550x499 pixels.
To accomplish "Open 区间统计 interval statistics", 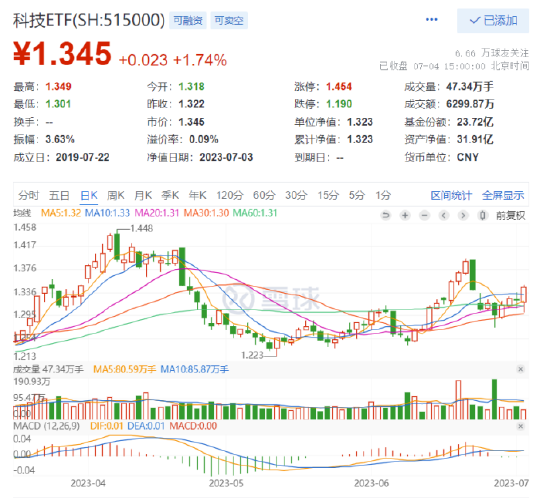I will (x=451, y=195).
